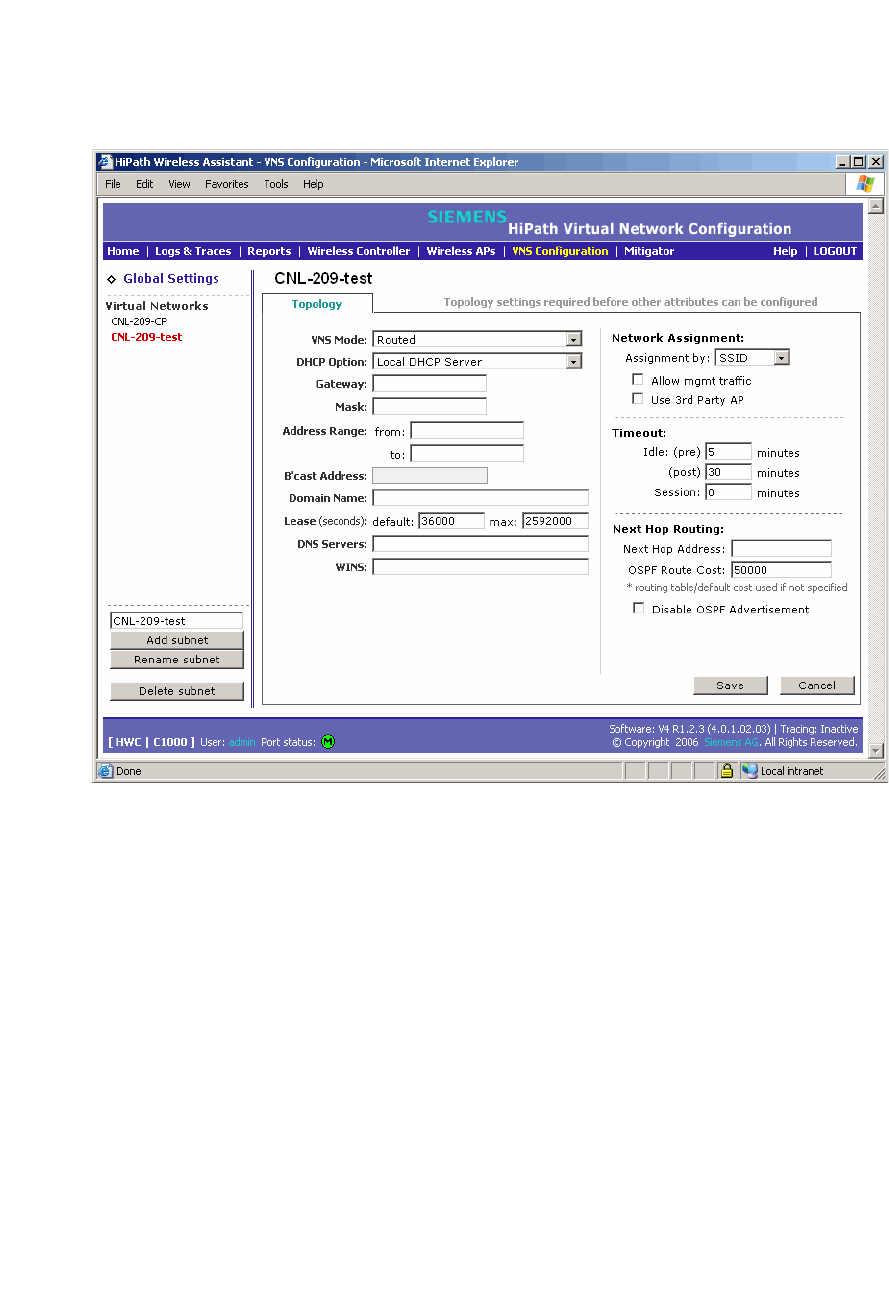
Task: Click the Idle (pre) timeout field
Action: [x=728, y=452]
